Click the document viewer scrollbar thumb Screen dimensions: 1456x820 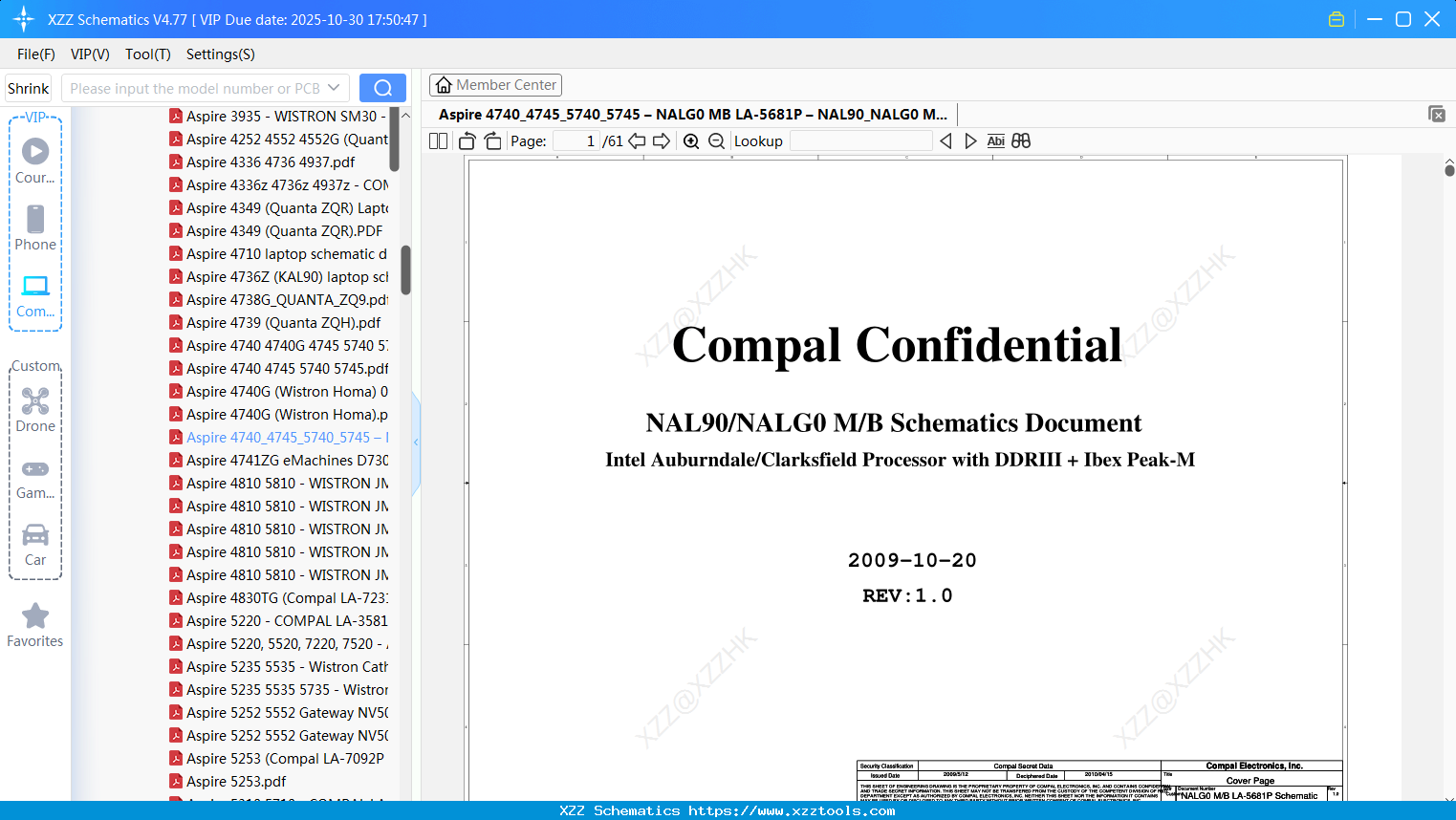tap(1449, 169)
